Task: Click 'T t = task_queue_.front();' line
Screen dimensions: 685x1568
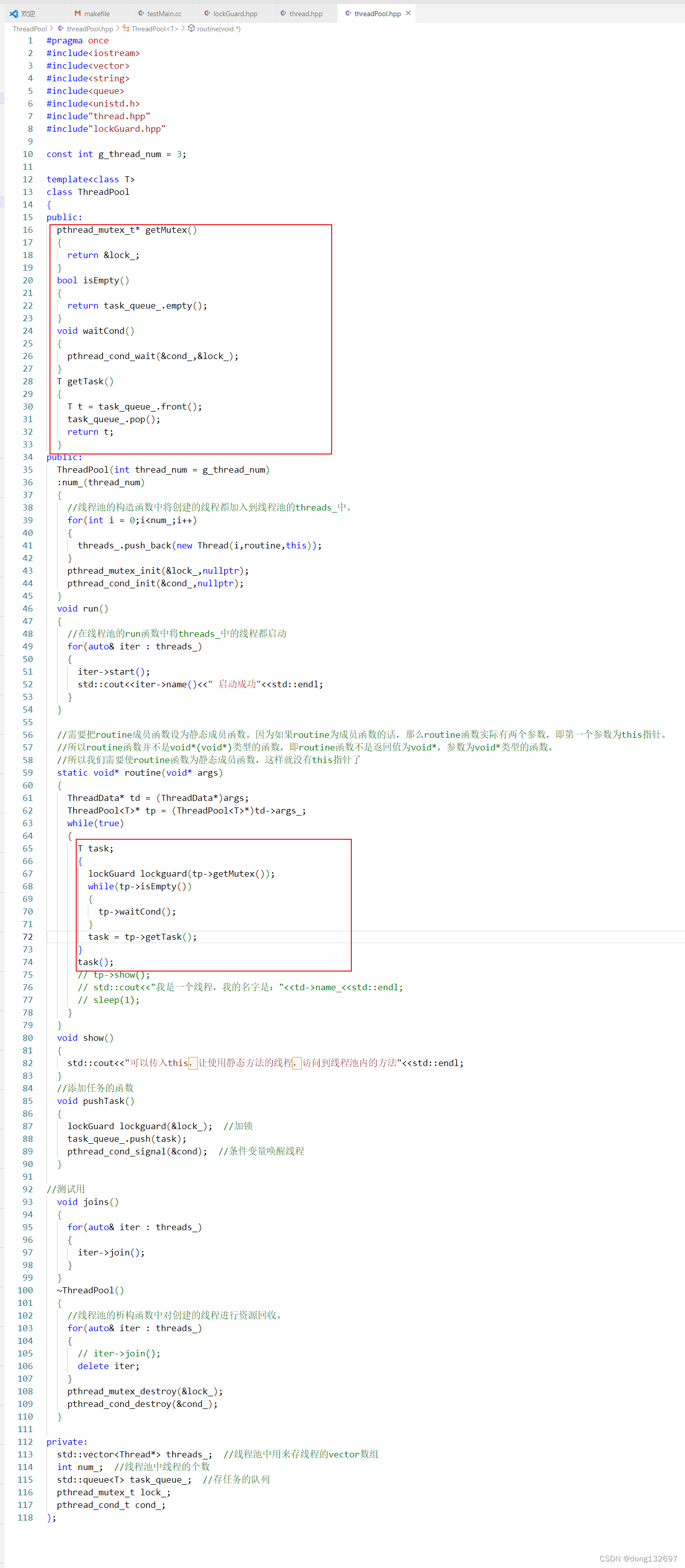Action: tap(134, 407)
